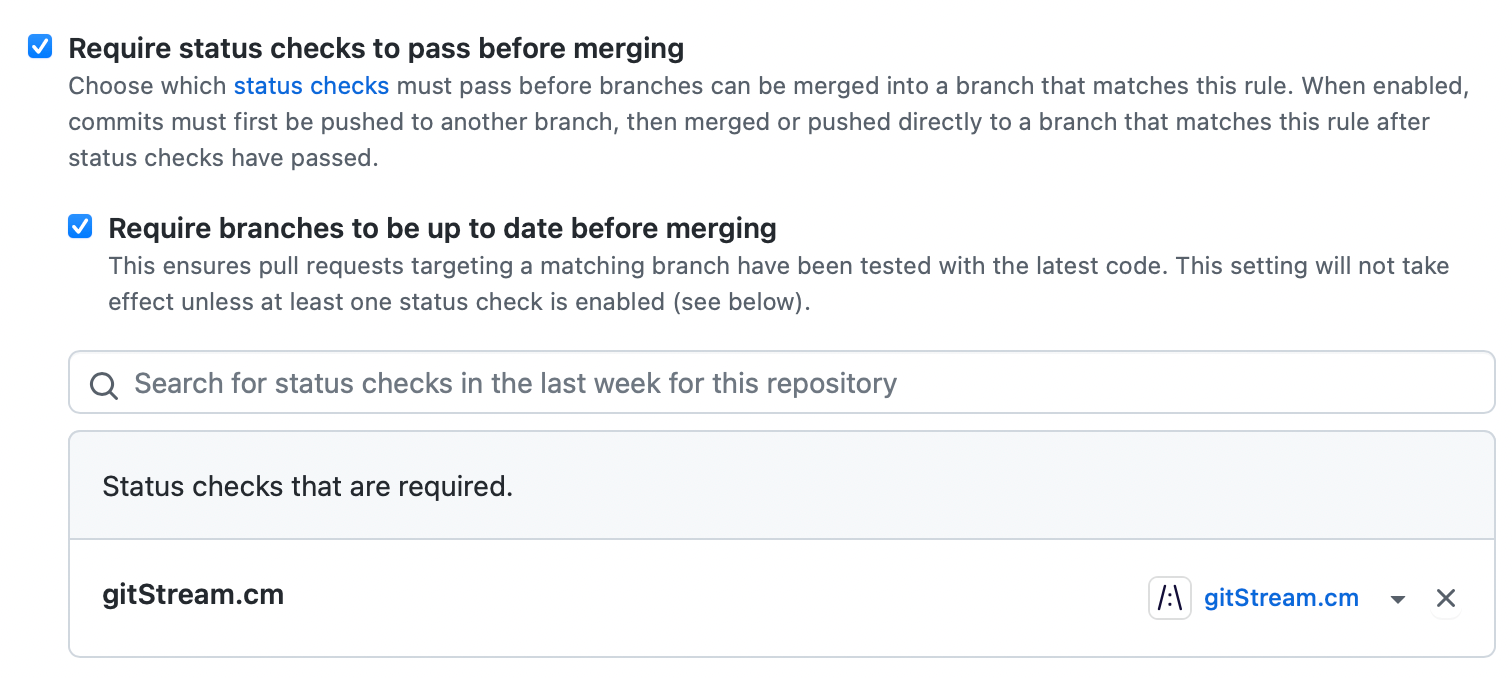Click empty area right of the required header
This screenshot has width=1512, height=678.
1000,487
